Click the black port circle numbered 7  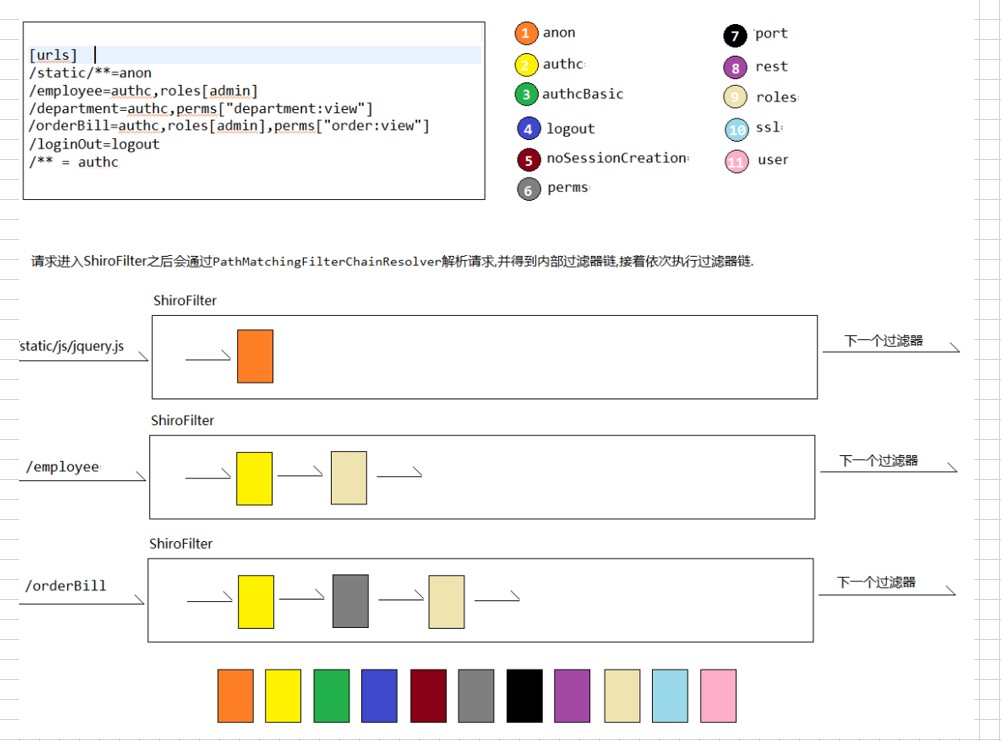735,36
